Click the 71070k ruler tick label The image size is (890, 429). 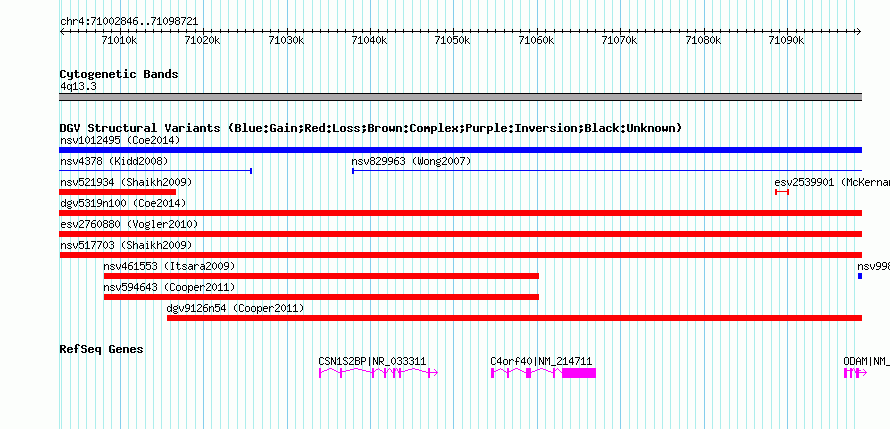coord(620,40)
